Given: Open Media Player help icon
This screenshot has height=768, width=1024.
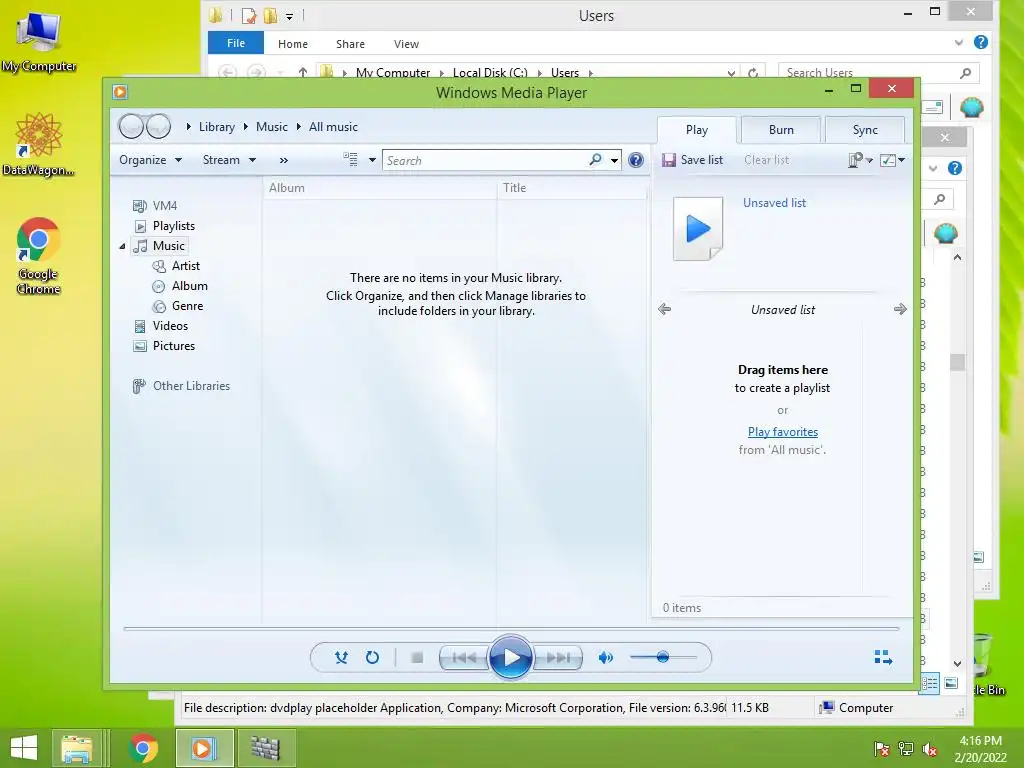Looking at the screenshot, I should (x=635, y=160).
